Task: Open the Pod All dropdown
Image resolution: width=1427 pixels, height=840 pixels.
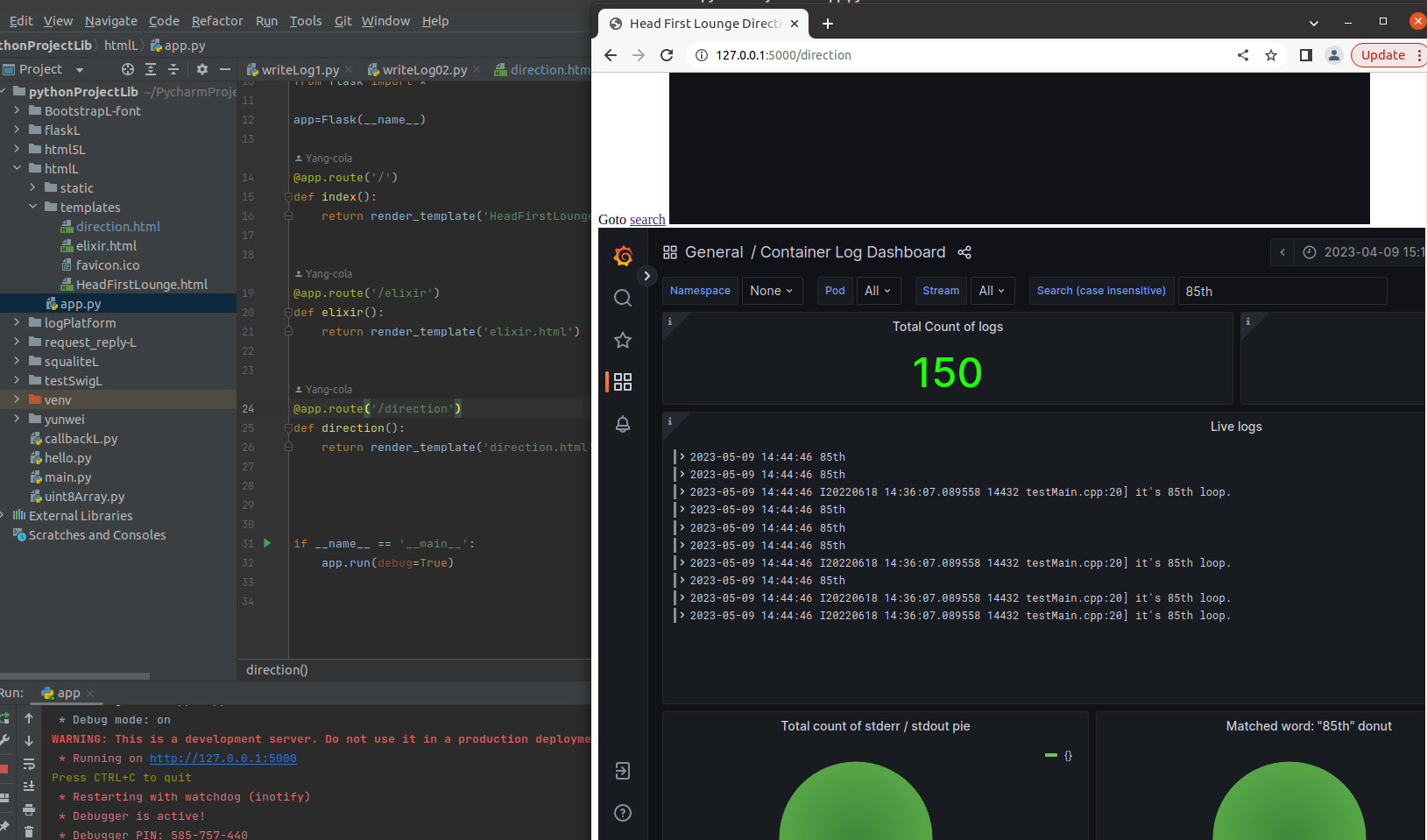Action: click(x=878, y=291)
